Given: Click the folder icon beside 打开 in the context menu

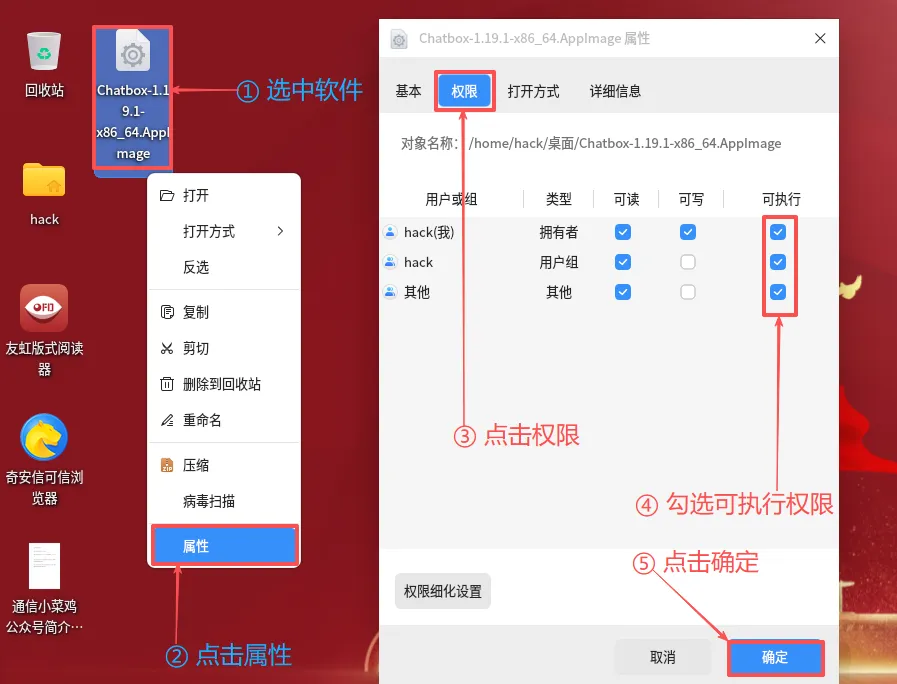Looking at the screenshot, I should (x=166, y=196).
